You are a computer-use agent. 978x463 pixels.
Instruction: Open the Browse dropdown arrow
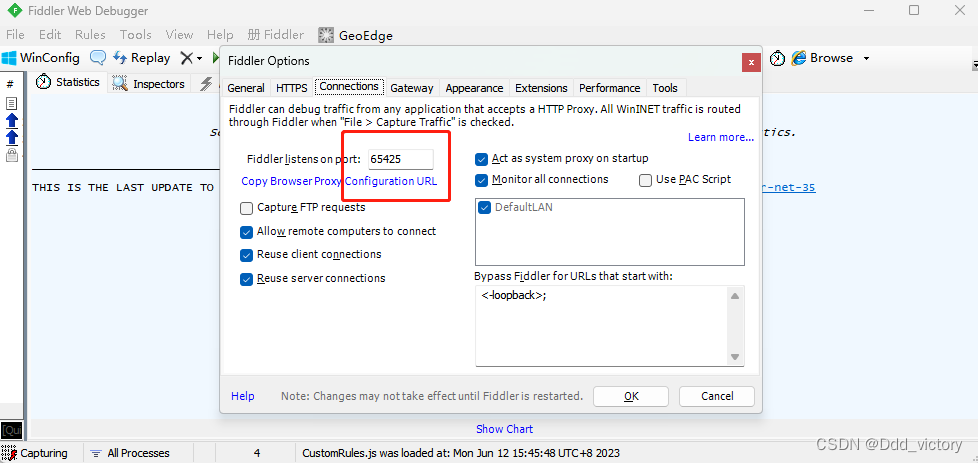866,59
